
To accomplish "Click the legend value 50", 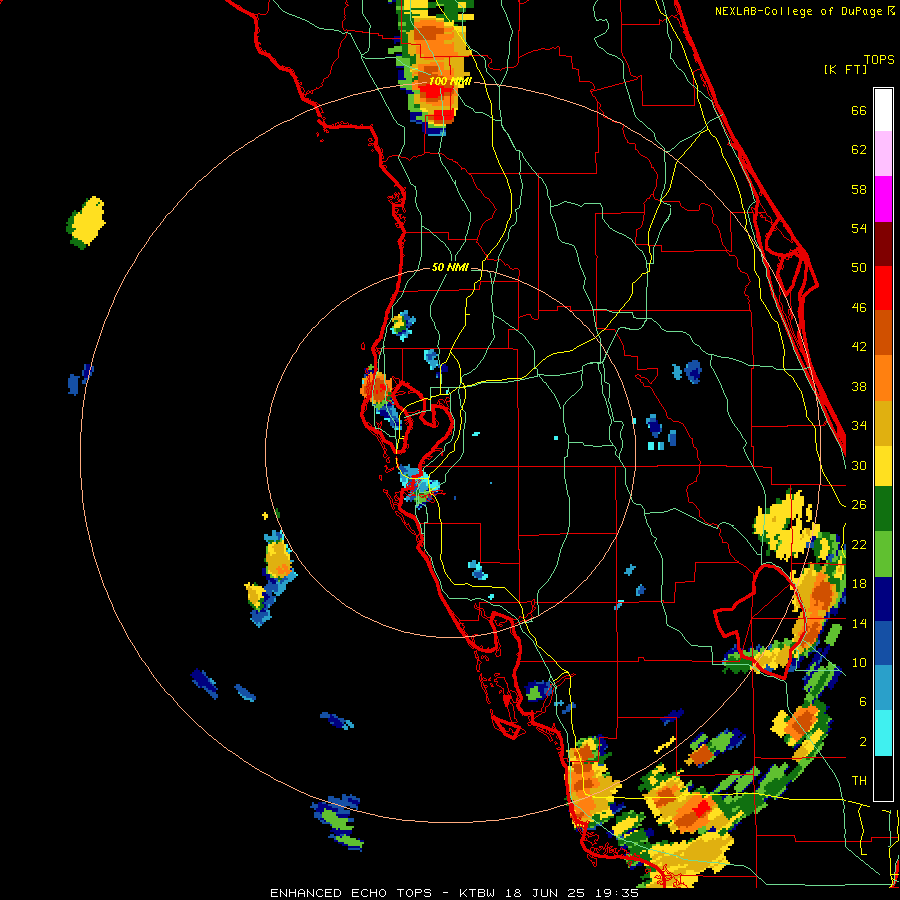I will (x=859, y=268).
